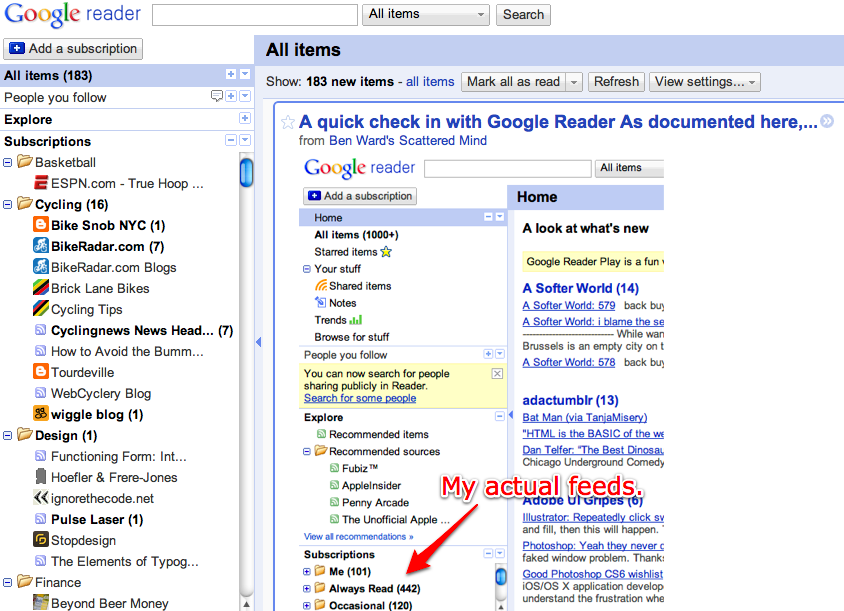Open the Mark all as read dropdown arrow

point(574,82)
